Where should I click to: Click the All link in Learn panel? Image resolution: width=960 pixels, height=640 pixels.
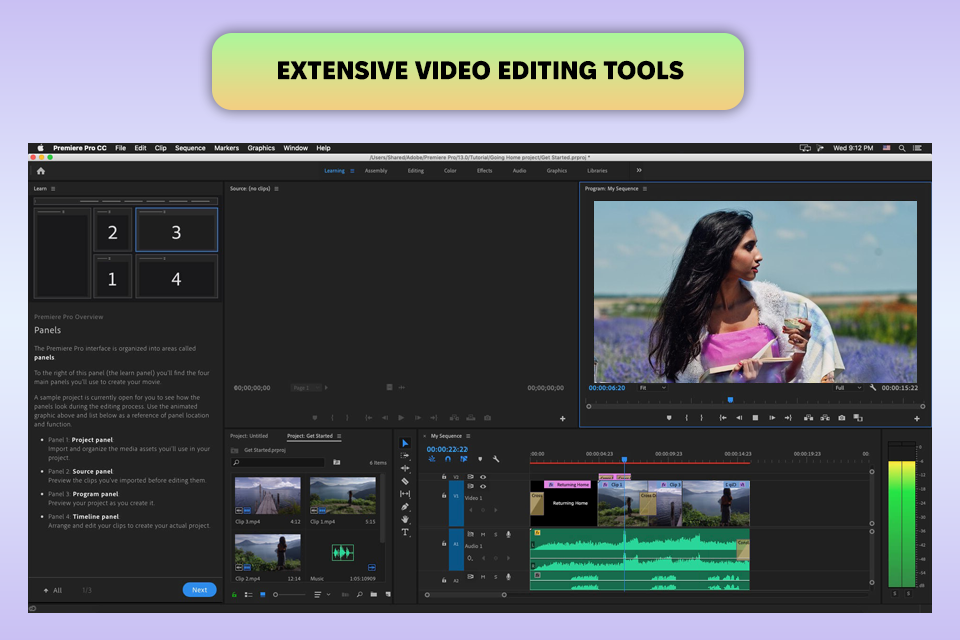click(58, 590)
